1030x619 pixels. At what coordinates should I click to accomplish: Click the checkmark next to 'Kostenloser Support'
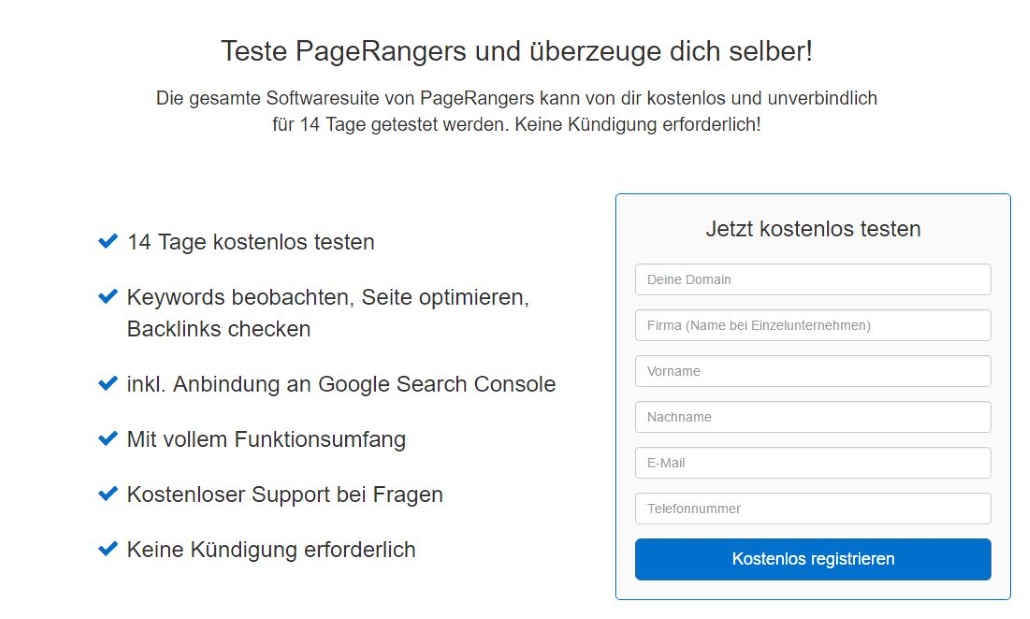pos(108,494)
